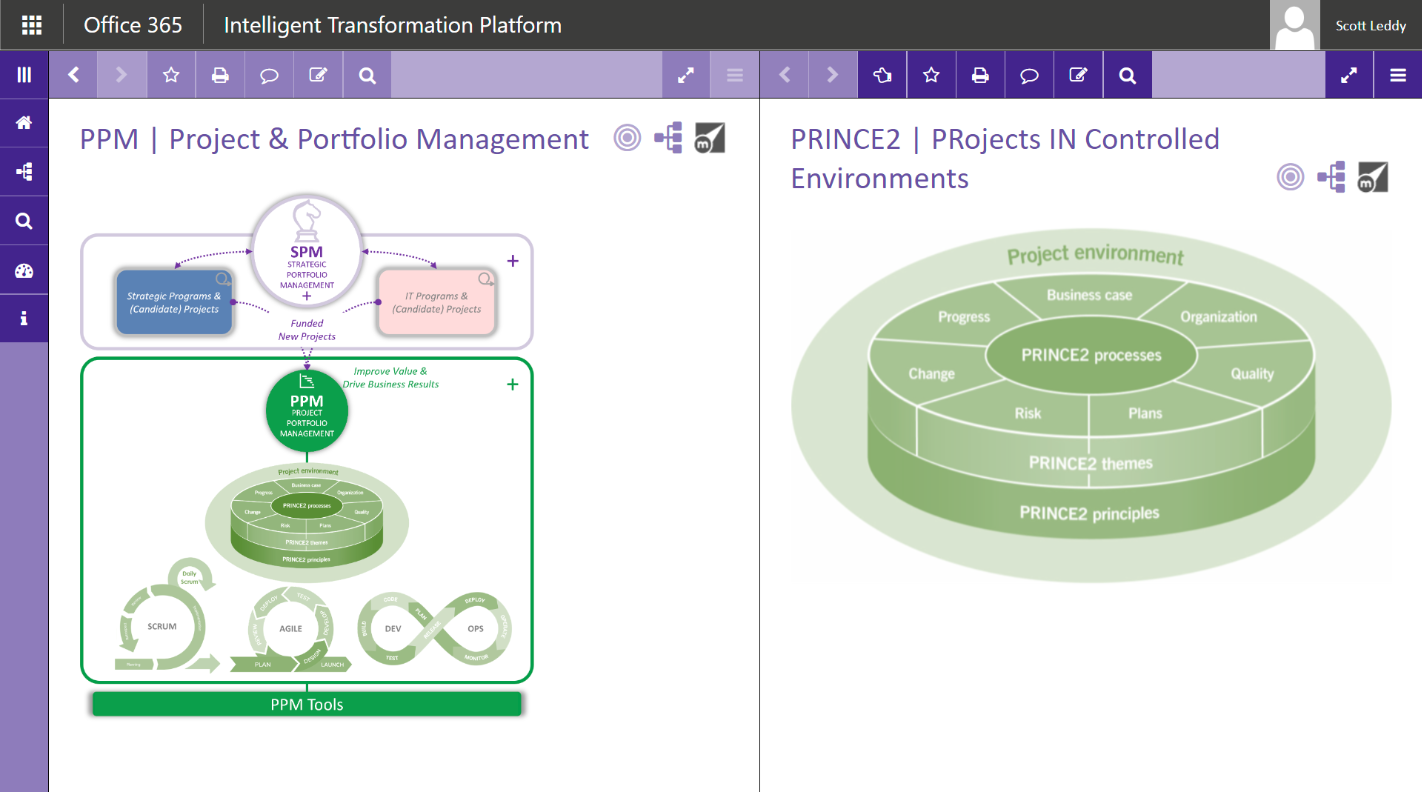Screen dimensions: 1422x792
Task: Select Plans theme segment
Action: point(1145,413)
